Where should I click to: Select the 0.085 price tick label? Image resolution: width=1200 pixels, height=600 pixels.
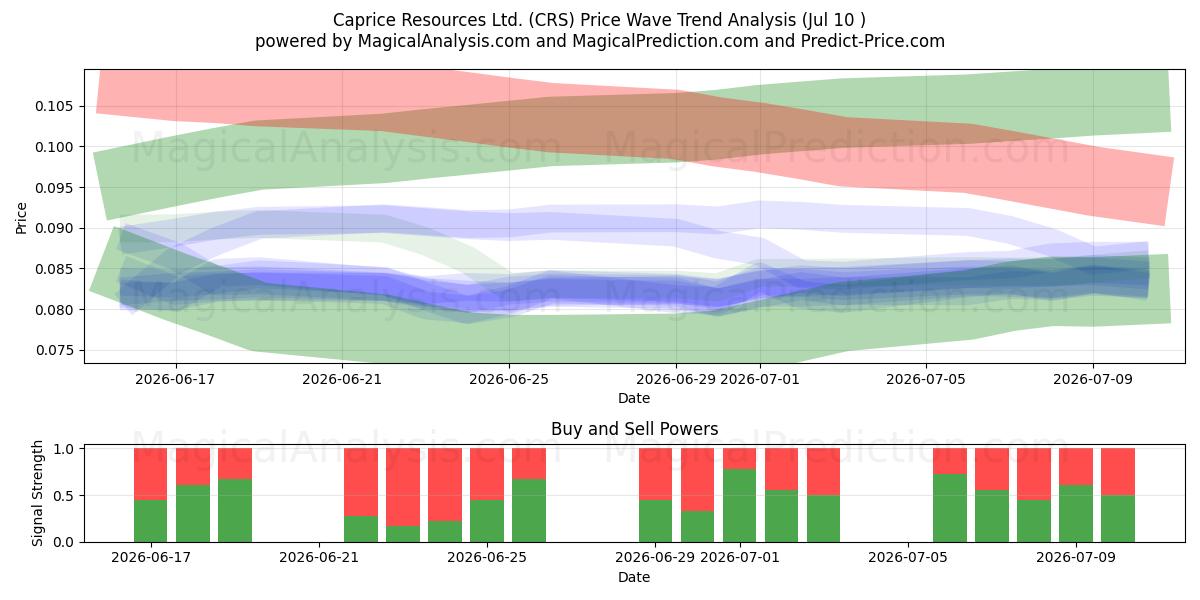tap(57, 269)
